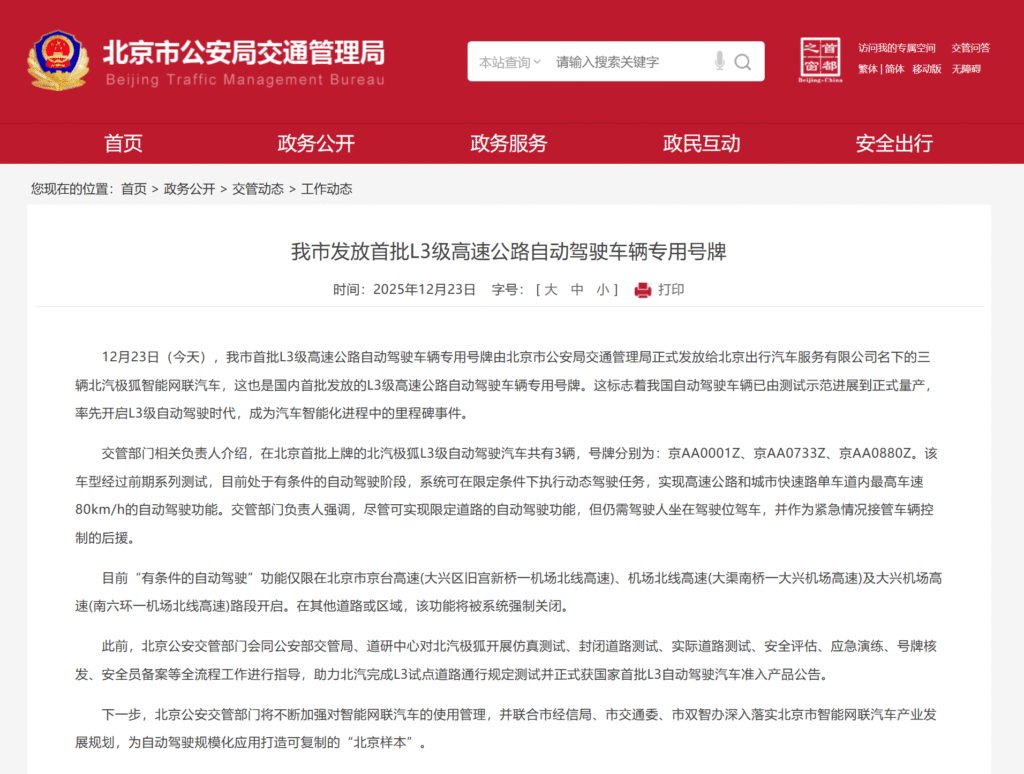Open the 交管问答 link
Screen dimensions: 1024x774
[x=970, y=48]
